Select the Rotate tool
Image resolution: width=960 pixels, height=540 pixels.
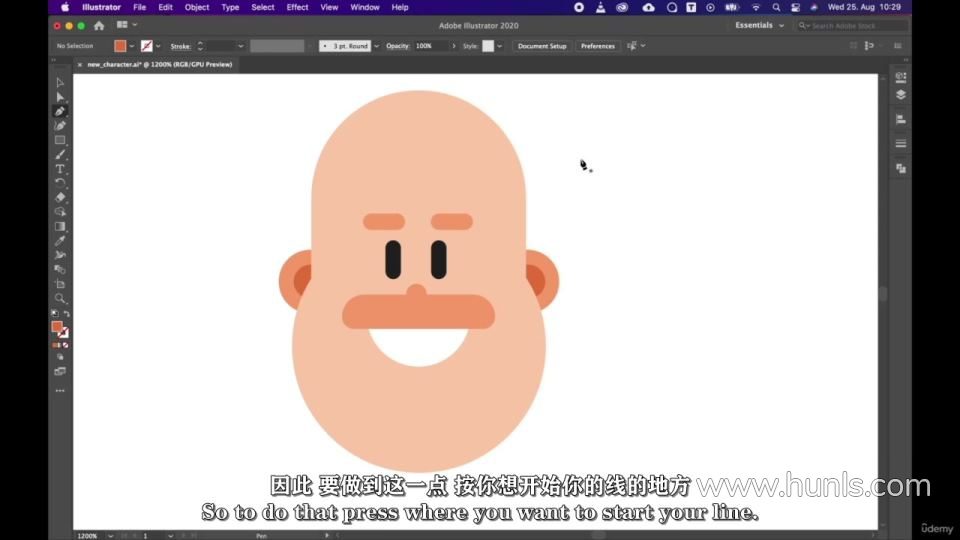(x=60, y=183)
